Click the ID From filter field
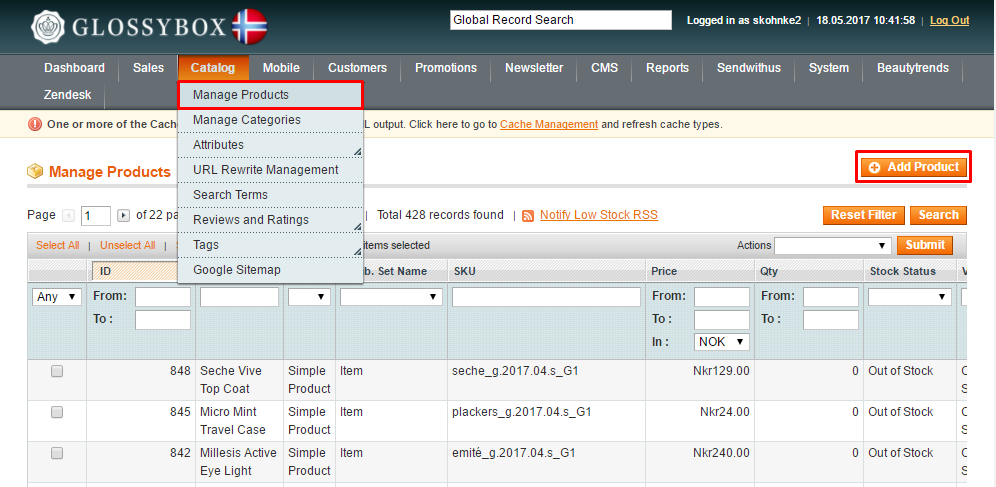The width and height of the screenshot is (996, 487). [x=163, y=297]
